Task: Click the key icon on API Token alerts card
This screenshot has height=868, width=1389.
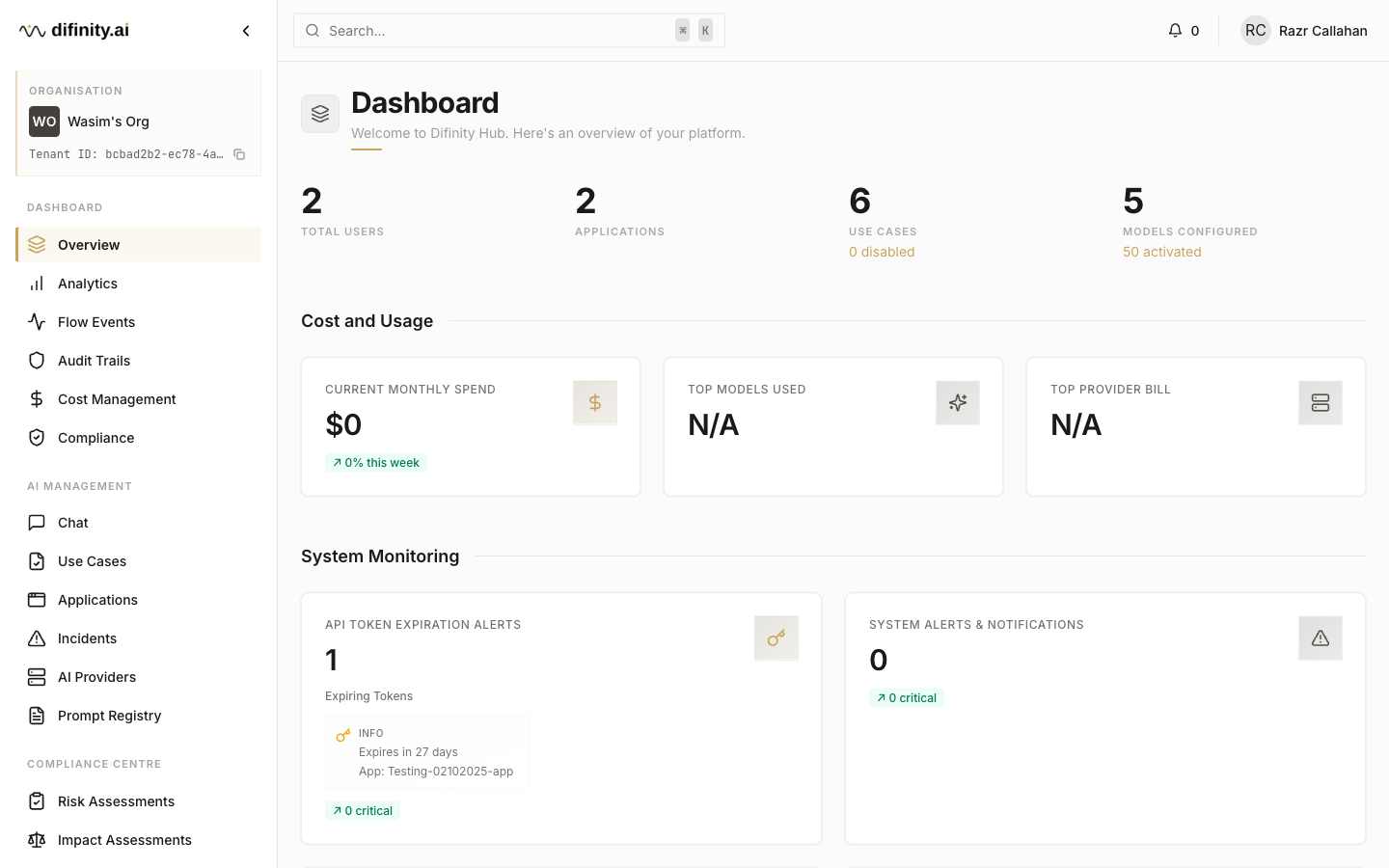Action: click(x=776, y=638)
